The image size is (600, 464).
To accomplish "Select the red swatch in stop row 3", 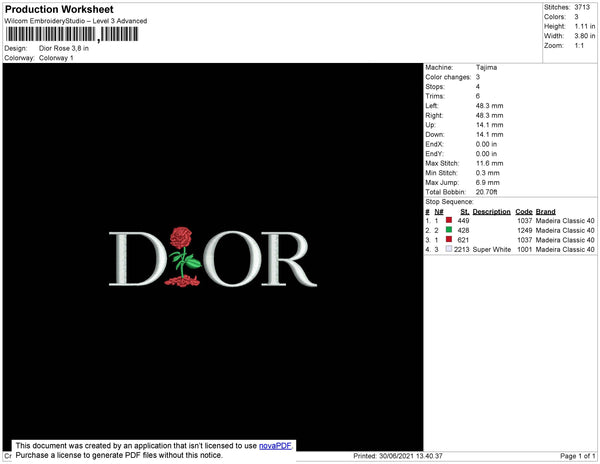I will [449, 239].
